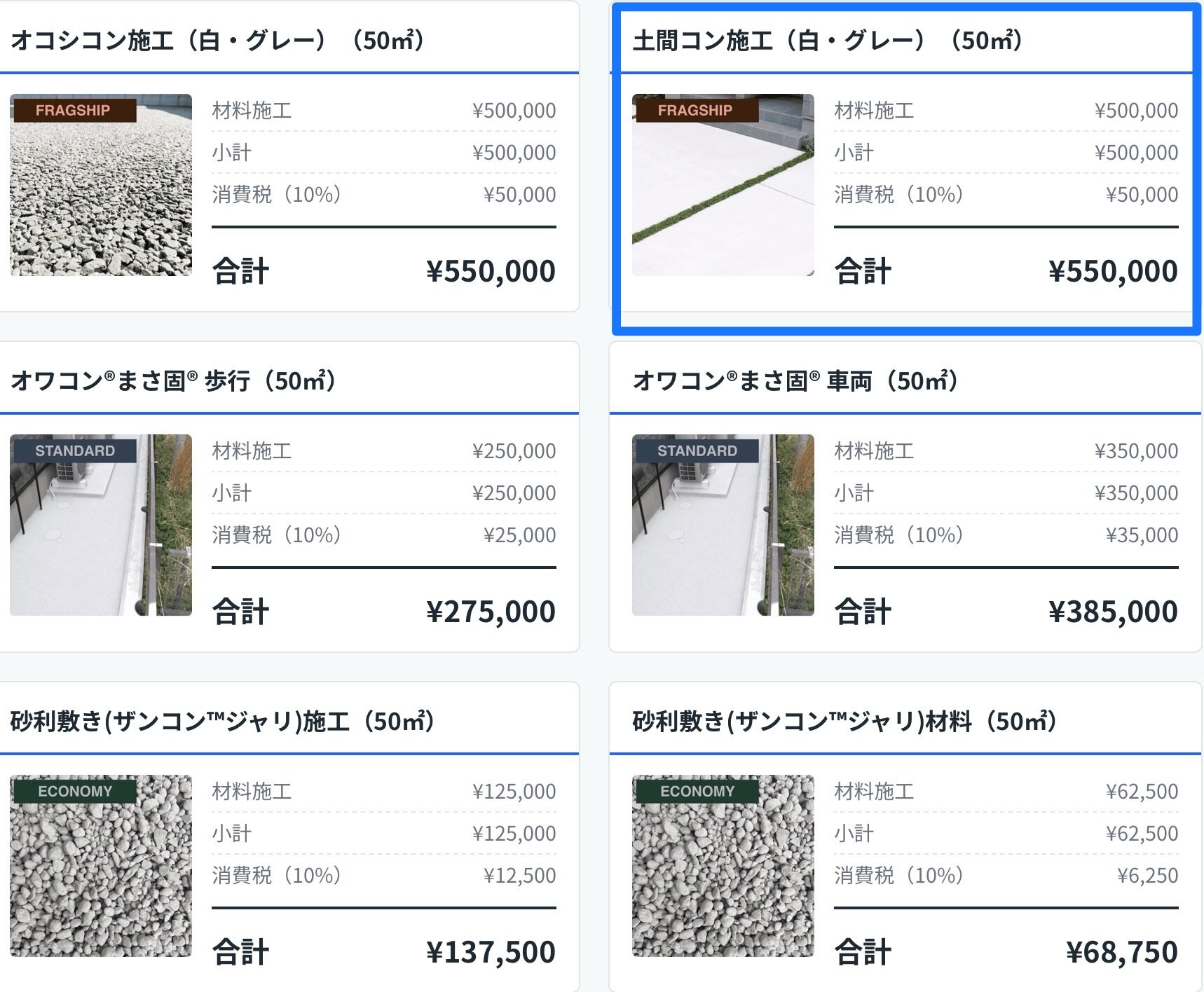The image size is (1204, 992).
Task: Open the オワコンまさ固 車両（50㎡）heading
Action: [x=795, y=380]
